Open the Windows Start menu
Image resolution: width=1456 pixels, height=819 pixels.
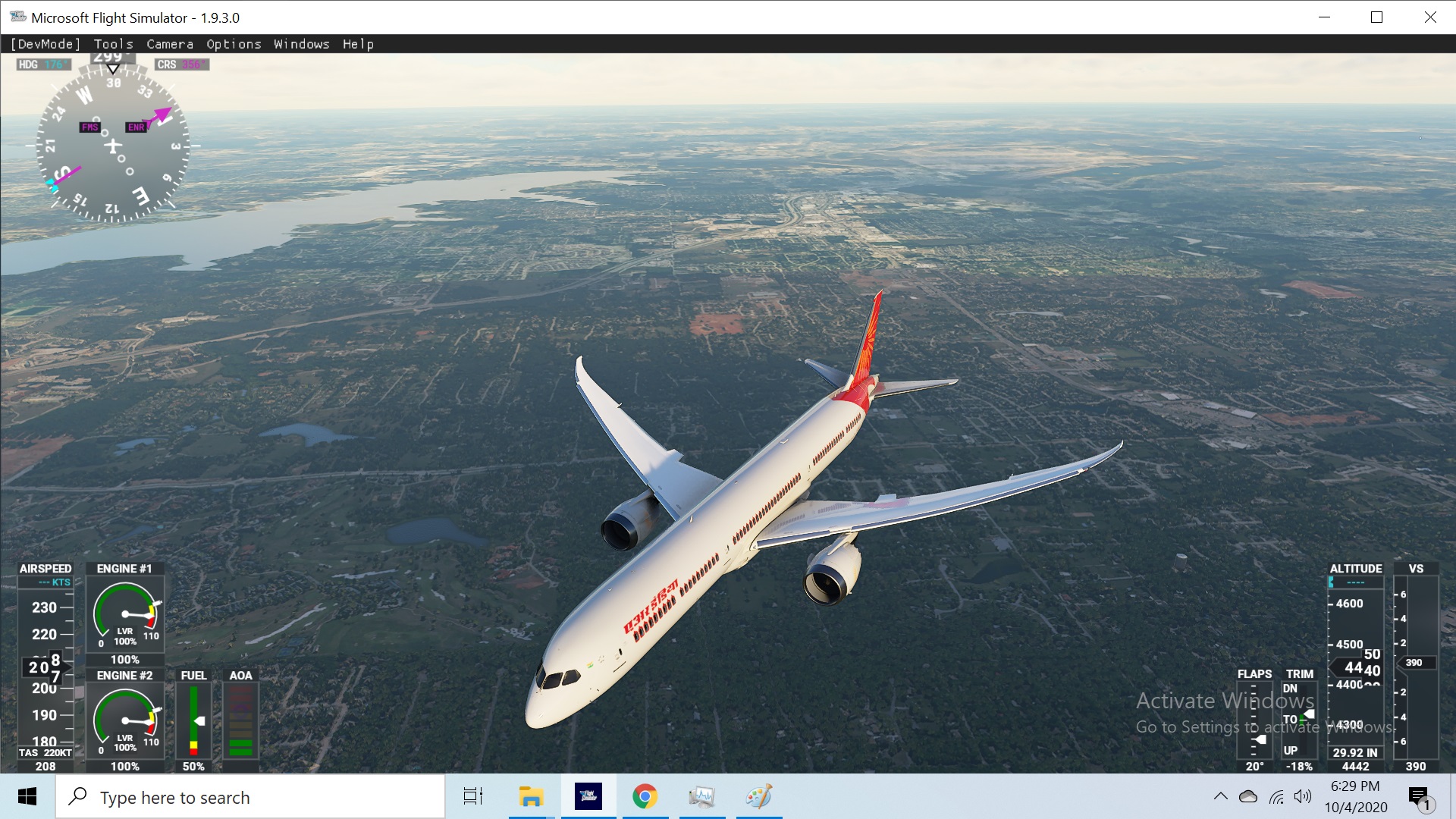pyautogui.click(x=27, y=796)
